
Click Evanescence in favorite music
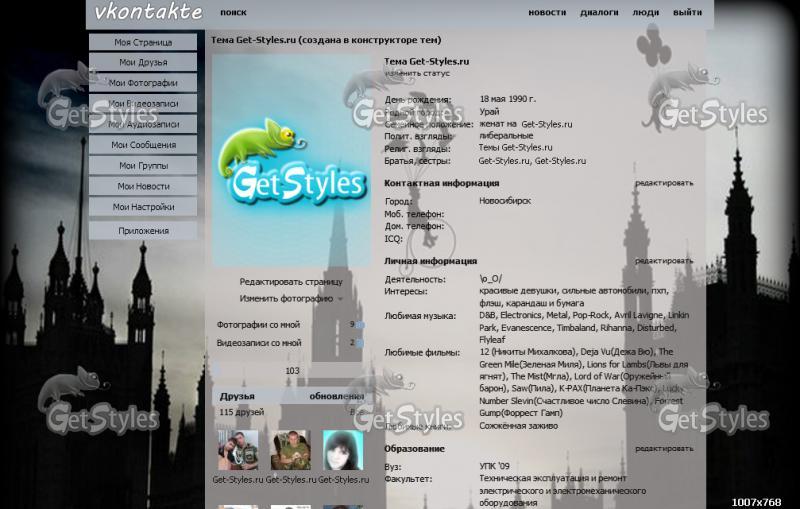pos(527,327)
